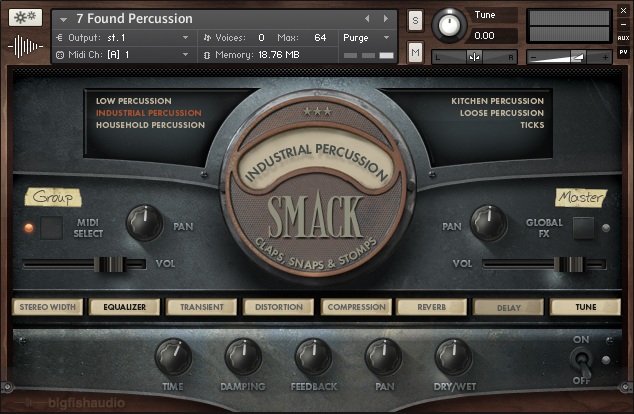Viewport: 634px width, 414px height.
Task: Select Ticks group
Action: point(532,125)
